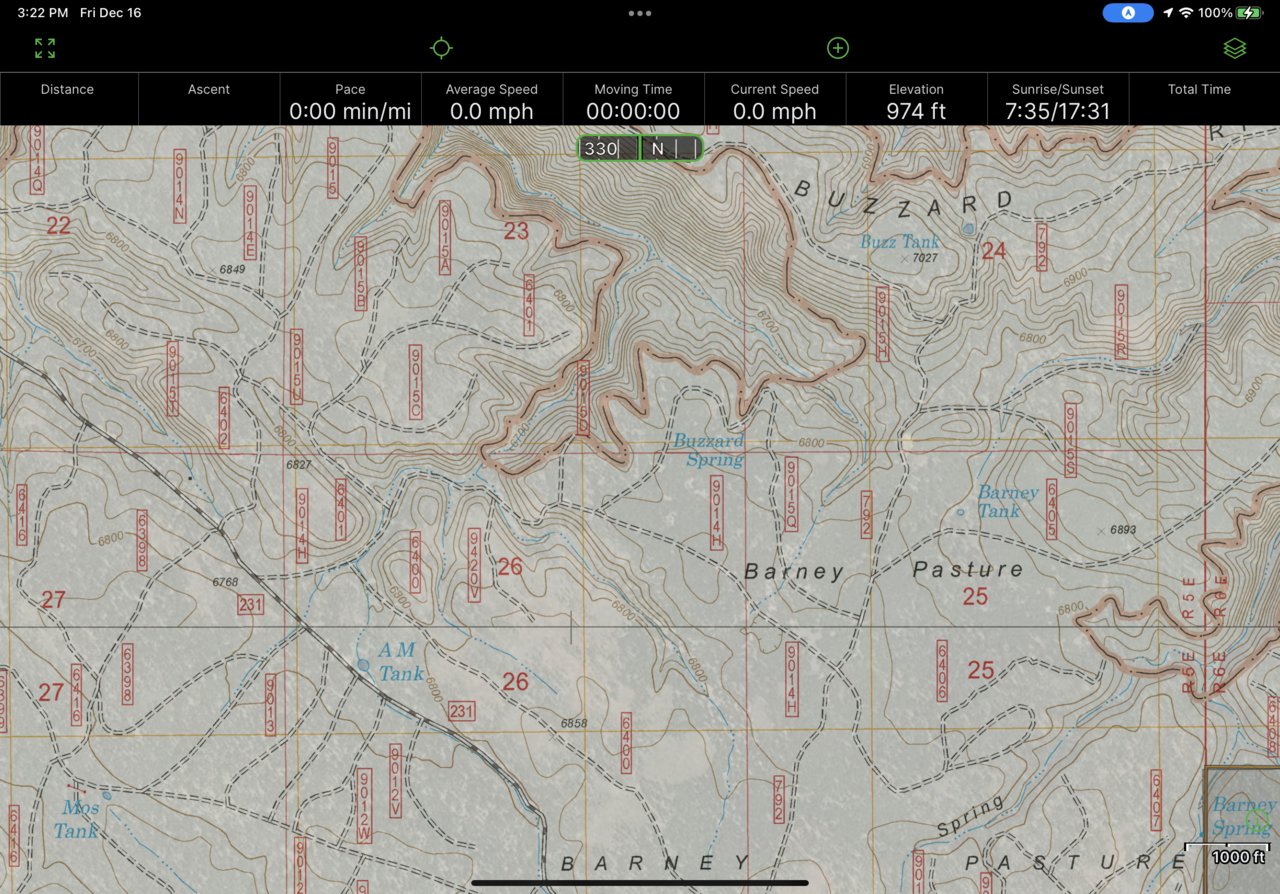Tap road label '6402'
Image resolution: width=1280 pixels, height=894 pixels.
(x=224, y=418)
